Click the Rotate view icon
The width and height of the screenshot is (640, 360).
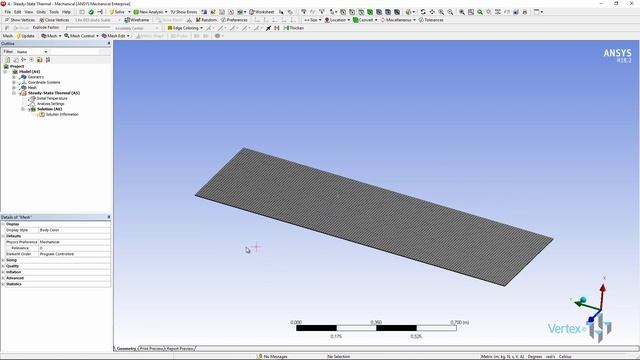tap(423, 12)
